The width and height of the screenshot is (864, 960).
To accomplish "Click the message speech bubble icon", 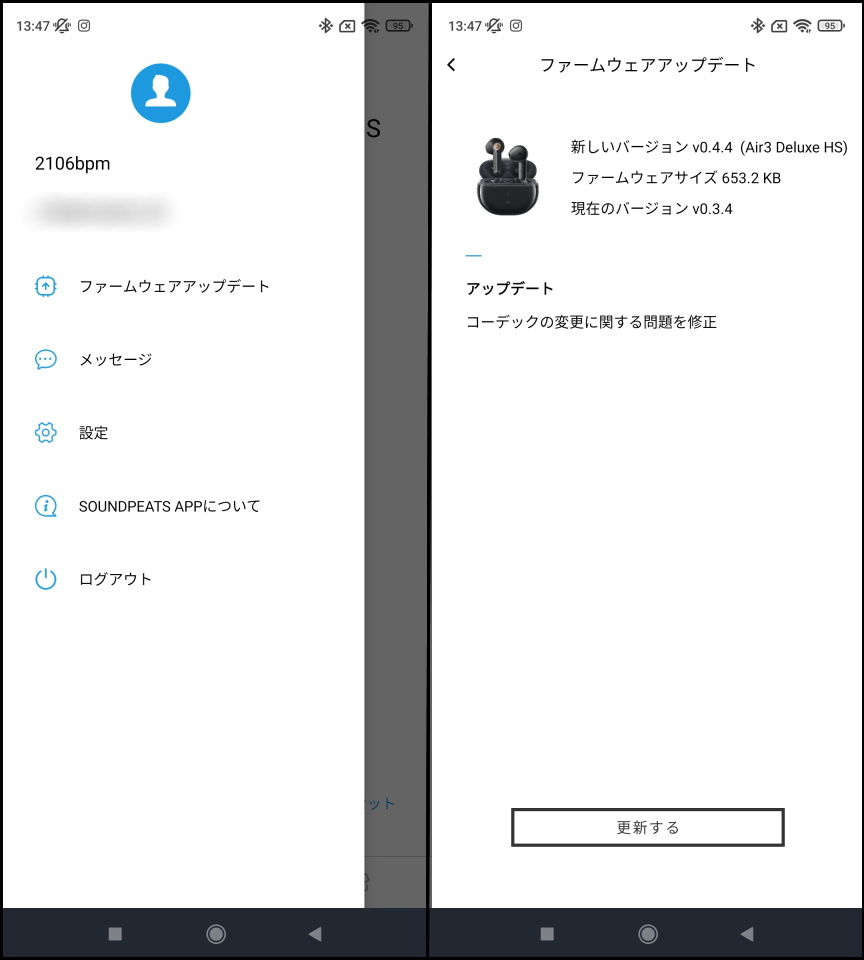I will [46, 359].
